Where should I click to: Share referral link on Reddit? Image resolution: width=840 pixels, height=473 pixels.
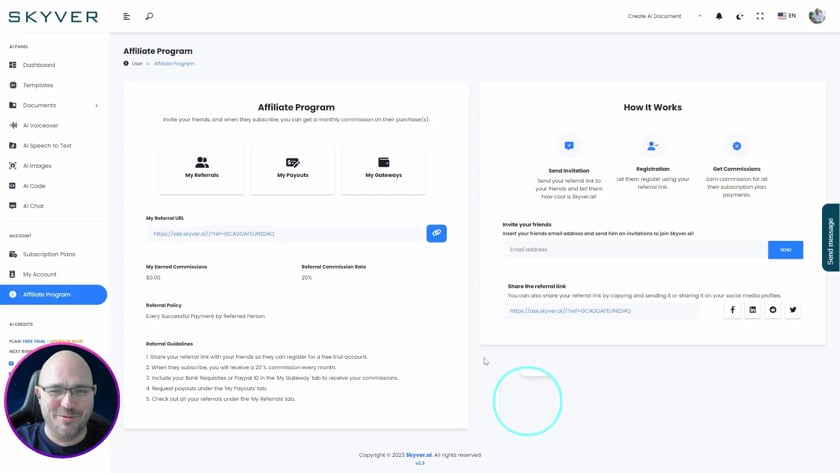pos(772,310)
